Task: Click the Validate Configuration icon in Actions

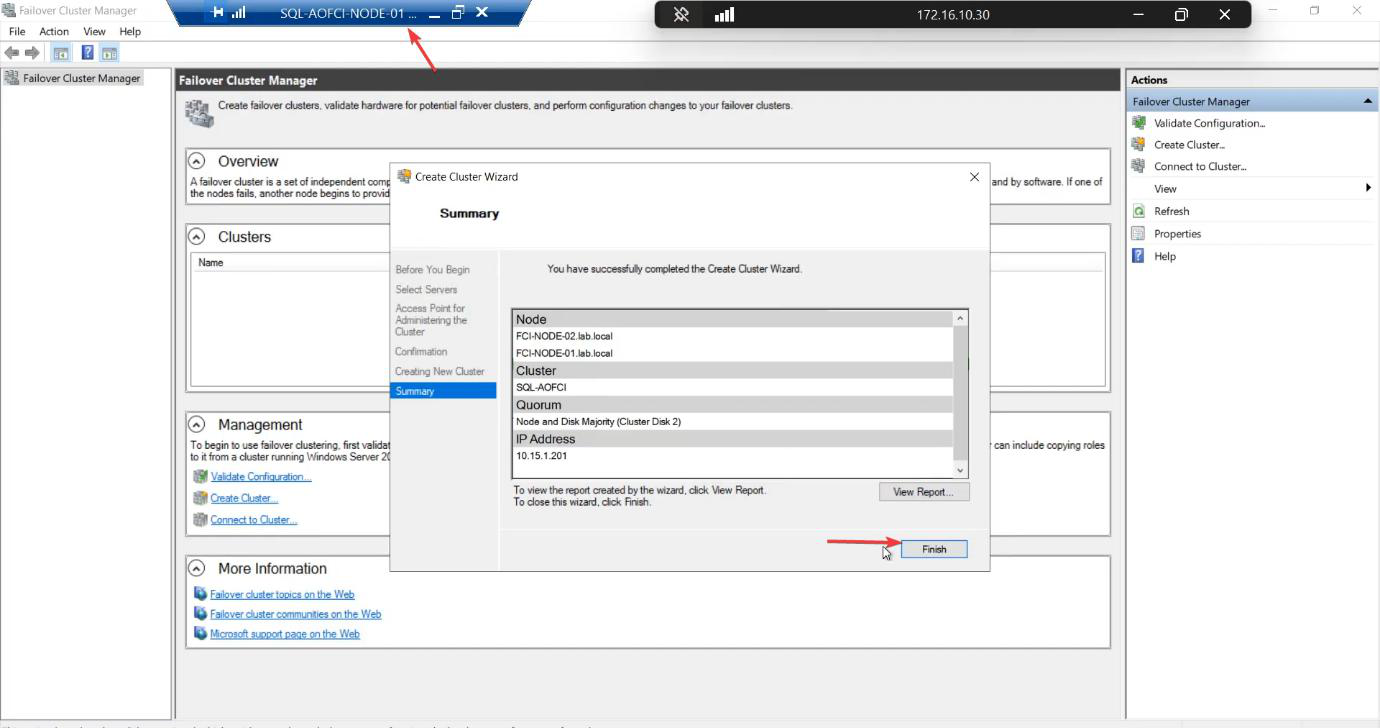Action: [1138, 123]
